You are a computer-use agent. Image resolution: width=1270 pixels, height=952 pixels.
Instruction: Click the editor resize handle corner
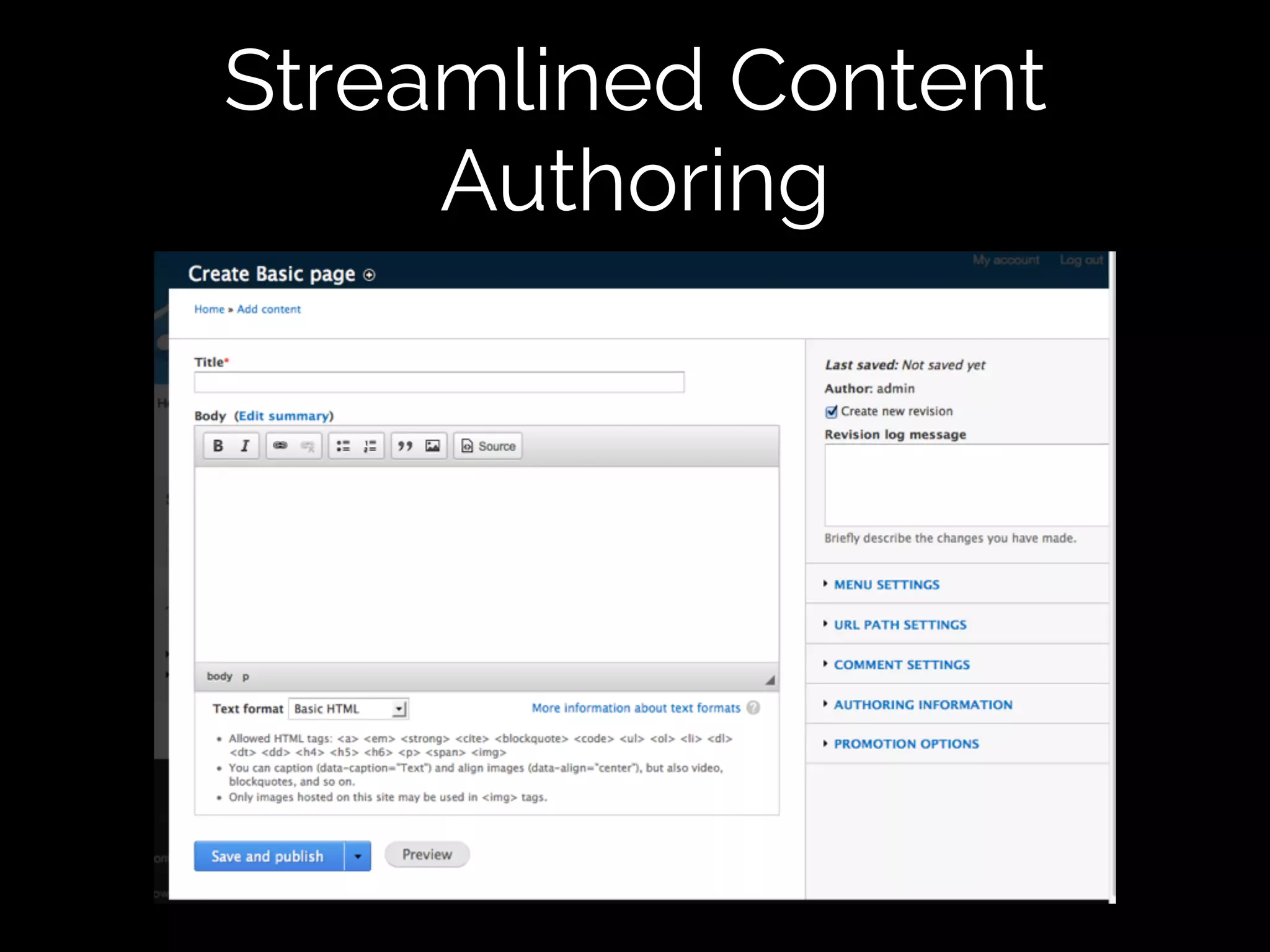pyautogui.click(x=770, y=680)
